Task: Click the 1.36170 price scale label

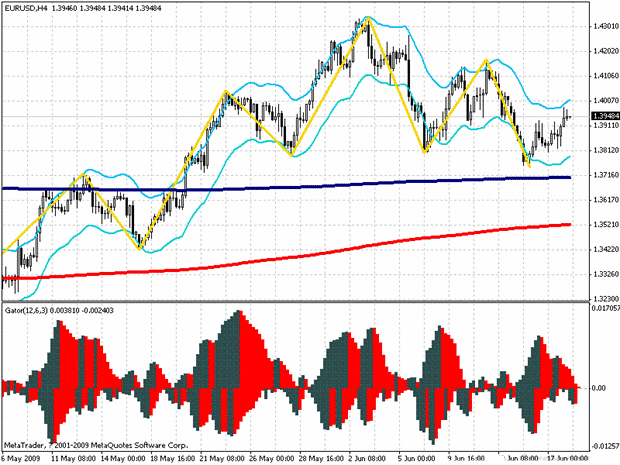Action: pyautogui.click(x=606, y=200)
